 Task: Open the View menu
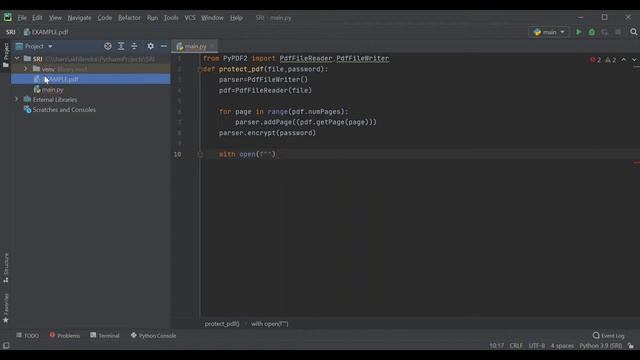coord(55,18)
